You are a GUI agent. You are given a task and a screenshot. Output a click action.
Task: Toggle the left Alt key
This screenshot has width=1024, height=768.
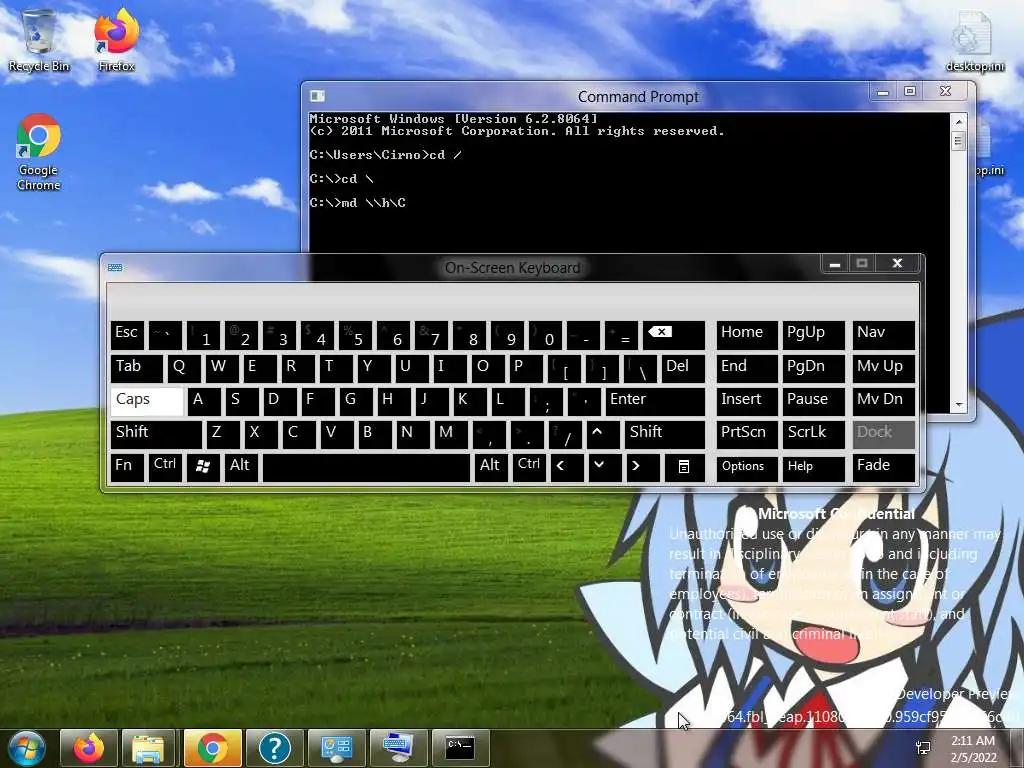[241, 468]
